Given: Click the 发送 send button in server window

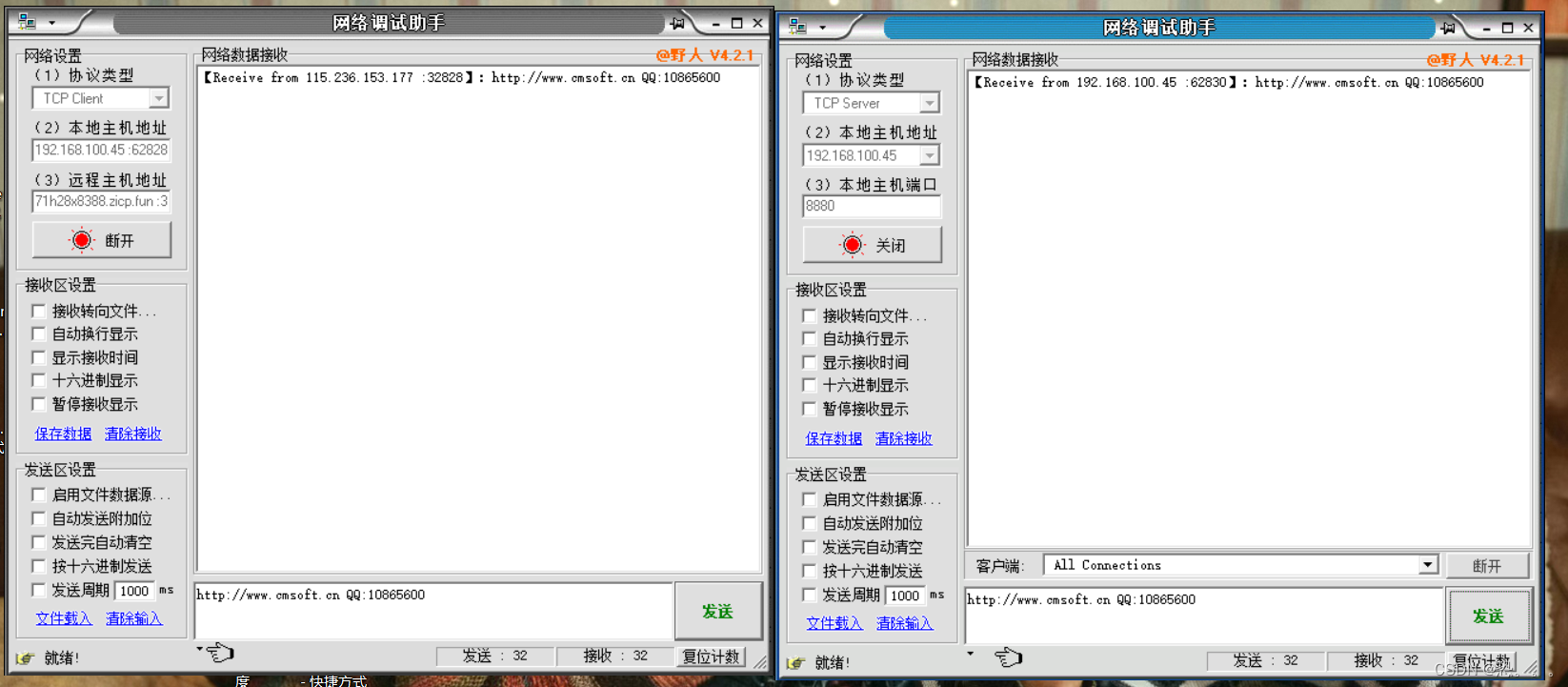Looking at the screenshot, I should 1489,616.
